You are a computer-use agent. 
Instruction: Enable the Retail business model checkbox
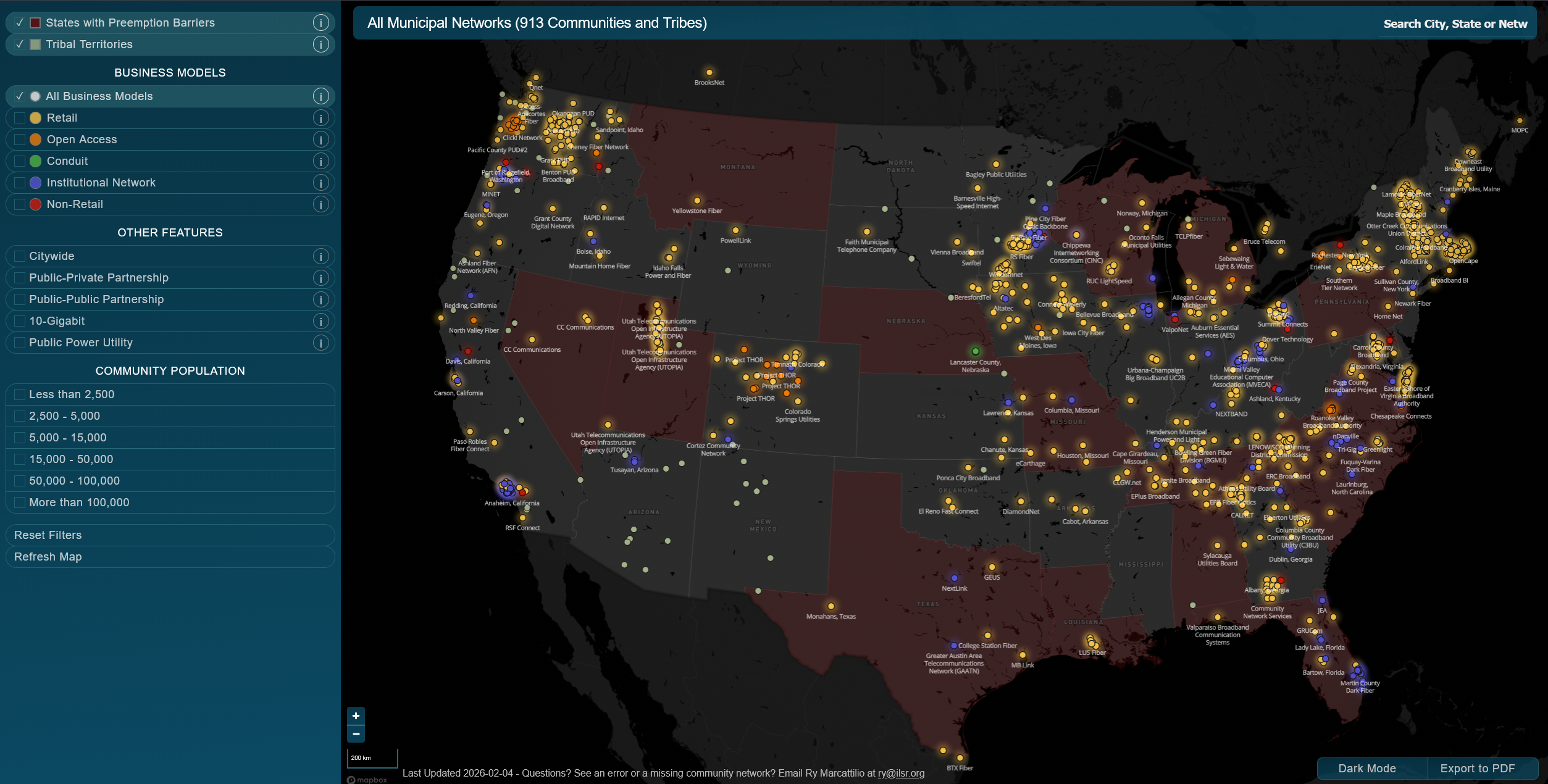(20, 118)
